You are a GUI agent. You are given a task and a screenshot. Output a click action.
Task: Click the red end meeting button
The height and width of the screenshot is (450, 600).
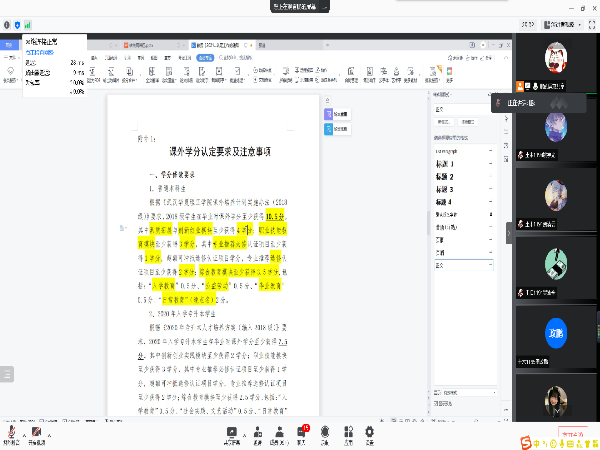(572, 435)
